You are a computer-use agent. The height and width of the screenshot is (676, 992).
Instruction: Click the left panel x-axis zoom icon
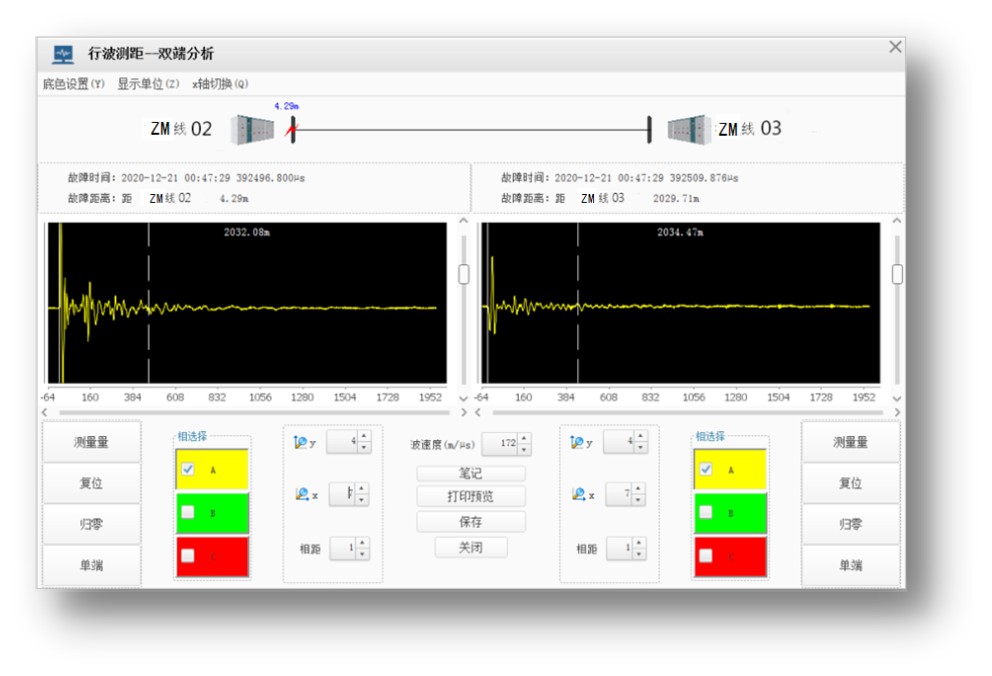[302, 494]
